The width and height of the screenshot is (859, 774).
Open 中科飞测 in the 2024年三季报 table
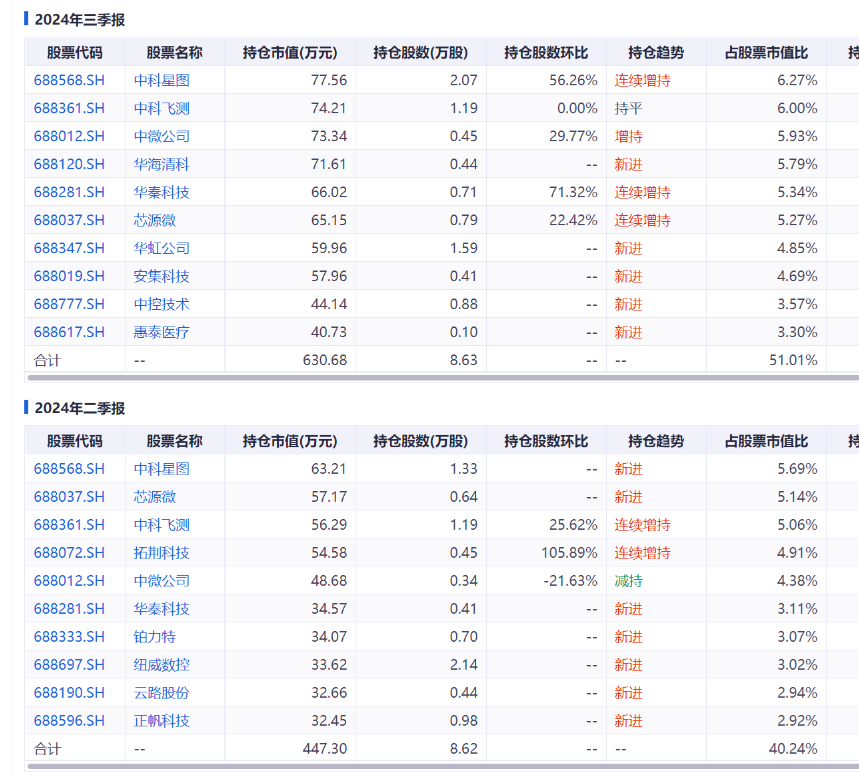point(162,108)
